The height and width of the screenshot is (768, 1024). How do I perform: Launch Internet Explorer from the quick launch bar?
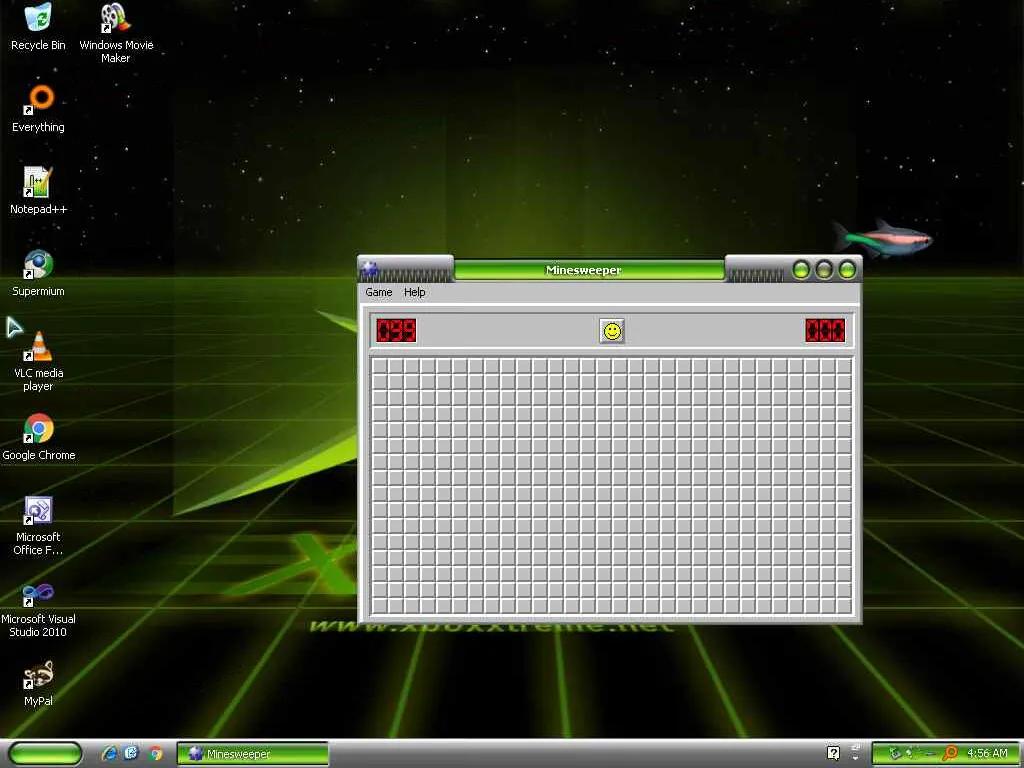(x=110, y=754)
